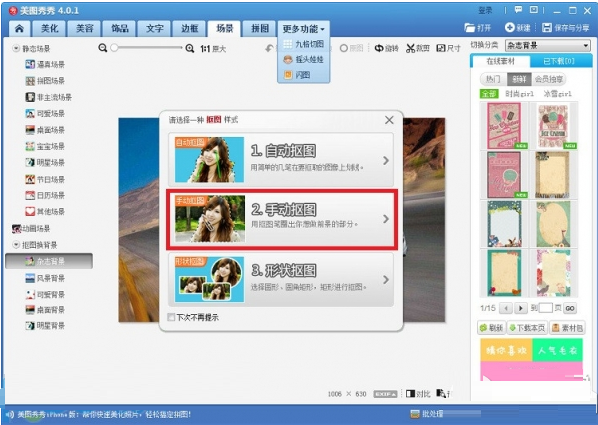Expand the 更多功能 dropdown menu

coord(304,29)
